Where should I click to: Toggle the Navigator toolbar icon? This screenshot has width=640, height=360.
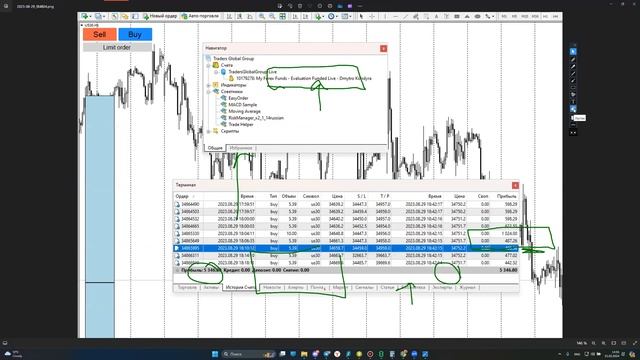click(124, 16)
